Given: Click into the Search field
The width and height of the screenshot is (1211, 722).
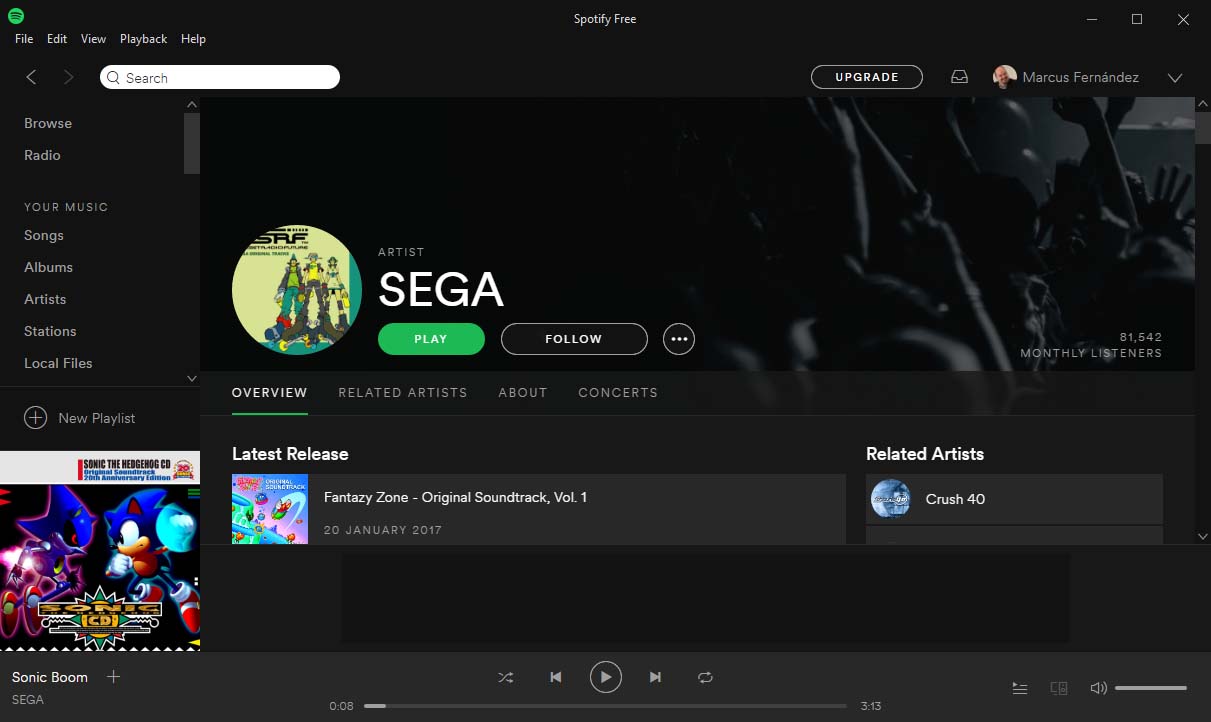Looking at the screenshot, I should [x=220, y=77].
